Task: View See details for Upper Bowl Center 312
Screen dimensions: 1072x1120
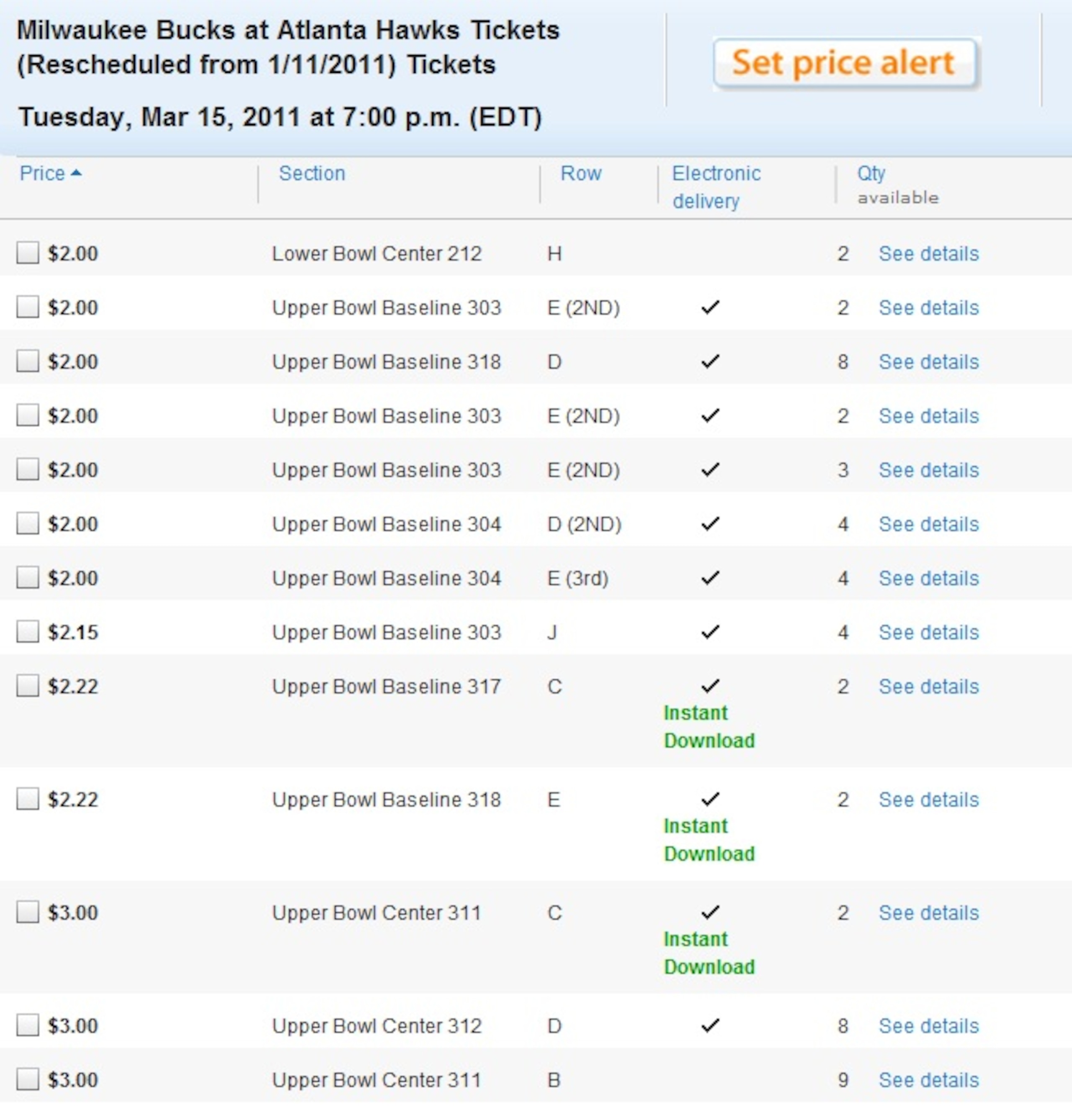Action: click(928, 1026)
